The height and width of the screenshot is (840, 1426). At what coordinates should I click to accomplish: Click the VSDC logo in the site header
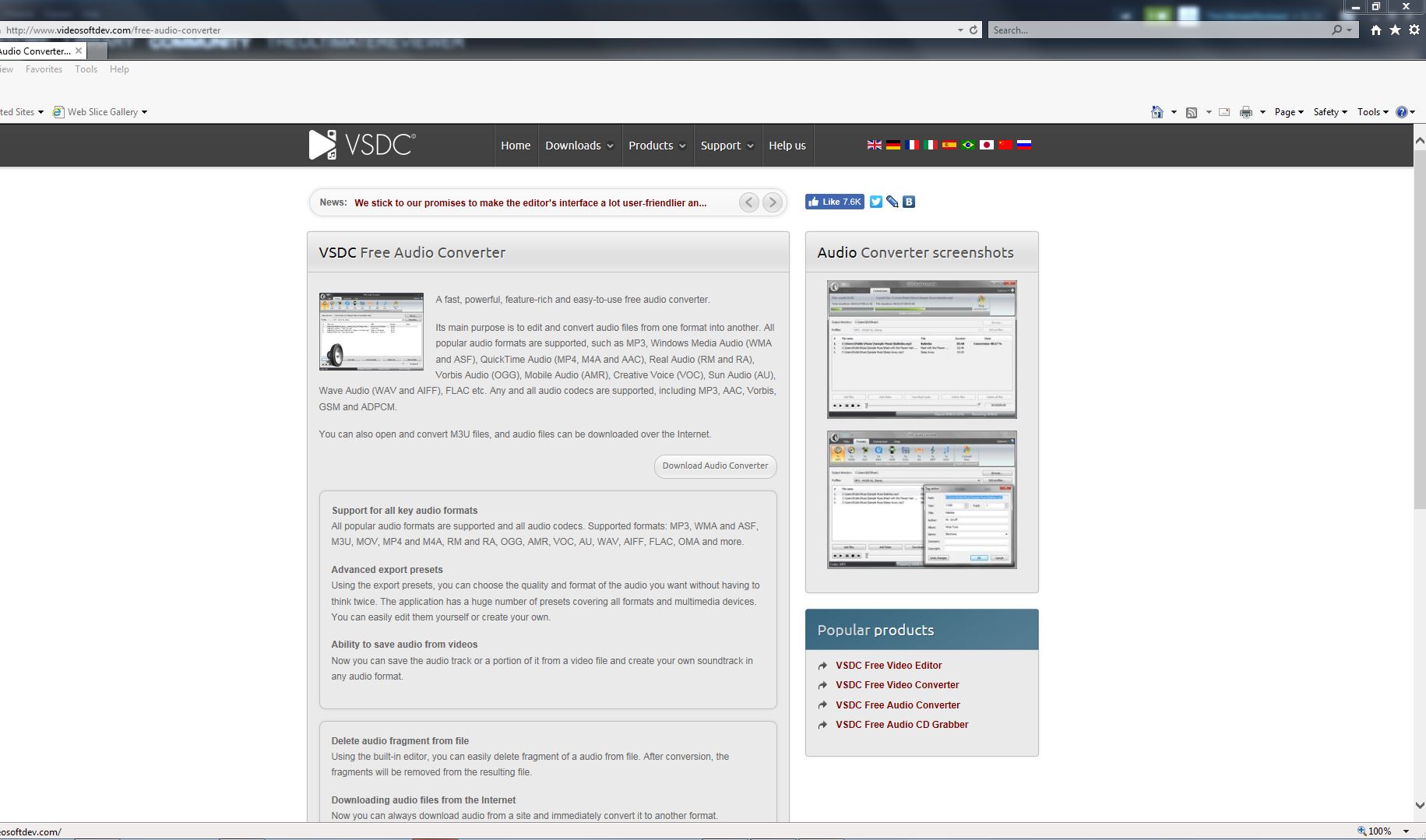[362, 145]
